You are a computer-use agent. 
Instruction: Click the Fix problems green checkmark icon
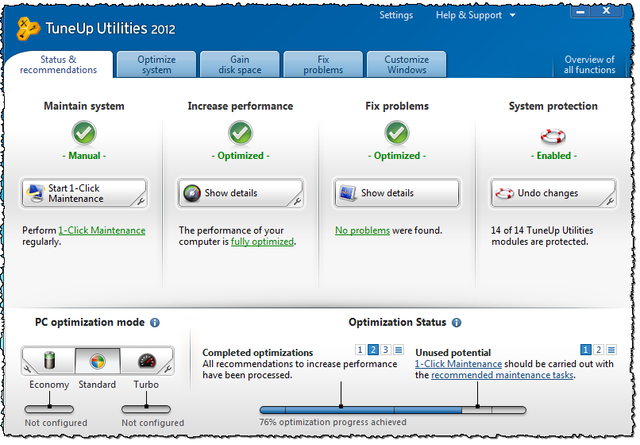click(397, 133)
